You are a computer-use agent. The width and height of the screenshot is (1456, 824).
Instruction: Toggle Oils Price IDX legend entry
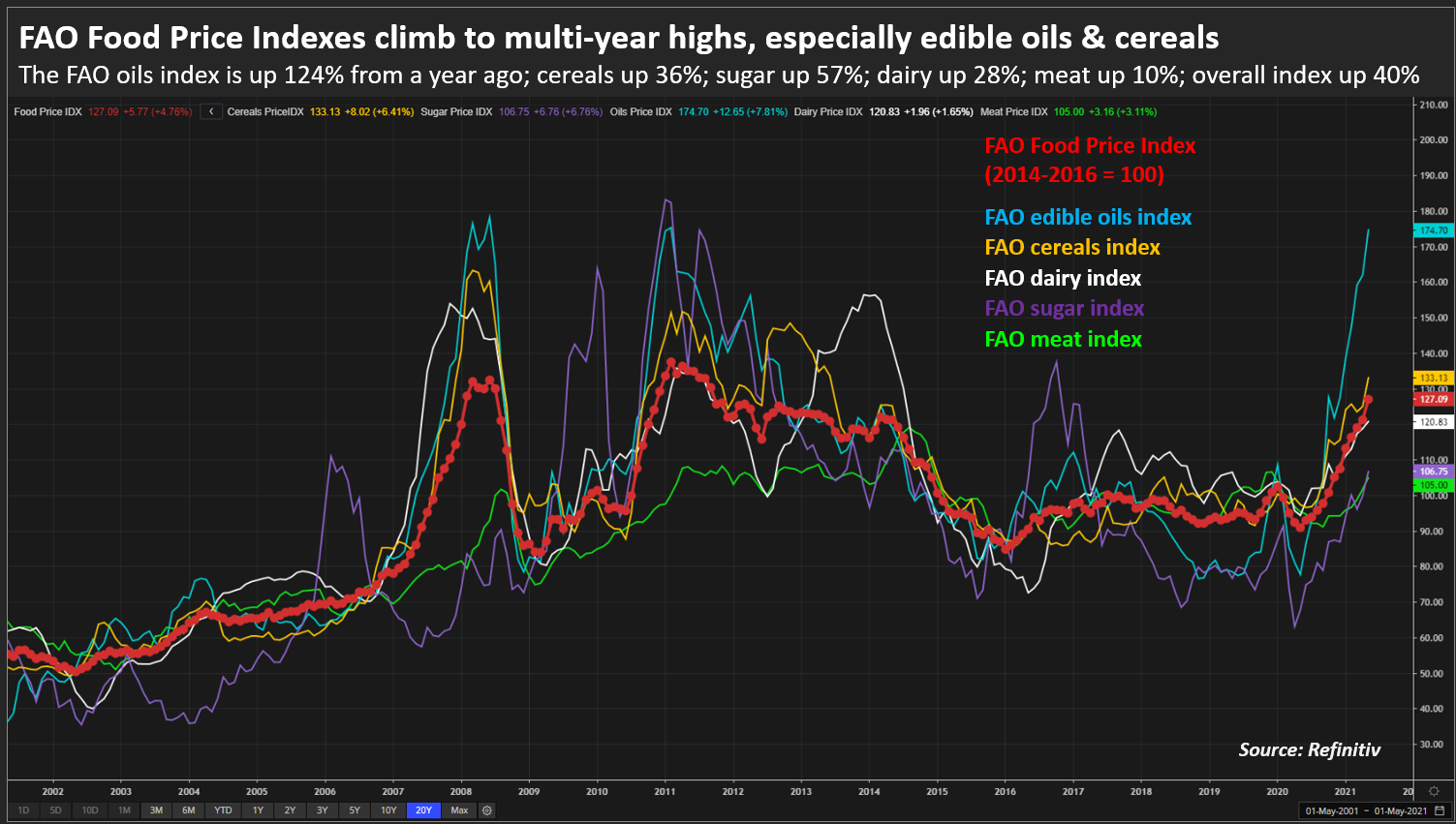640,112
